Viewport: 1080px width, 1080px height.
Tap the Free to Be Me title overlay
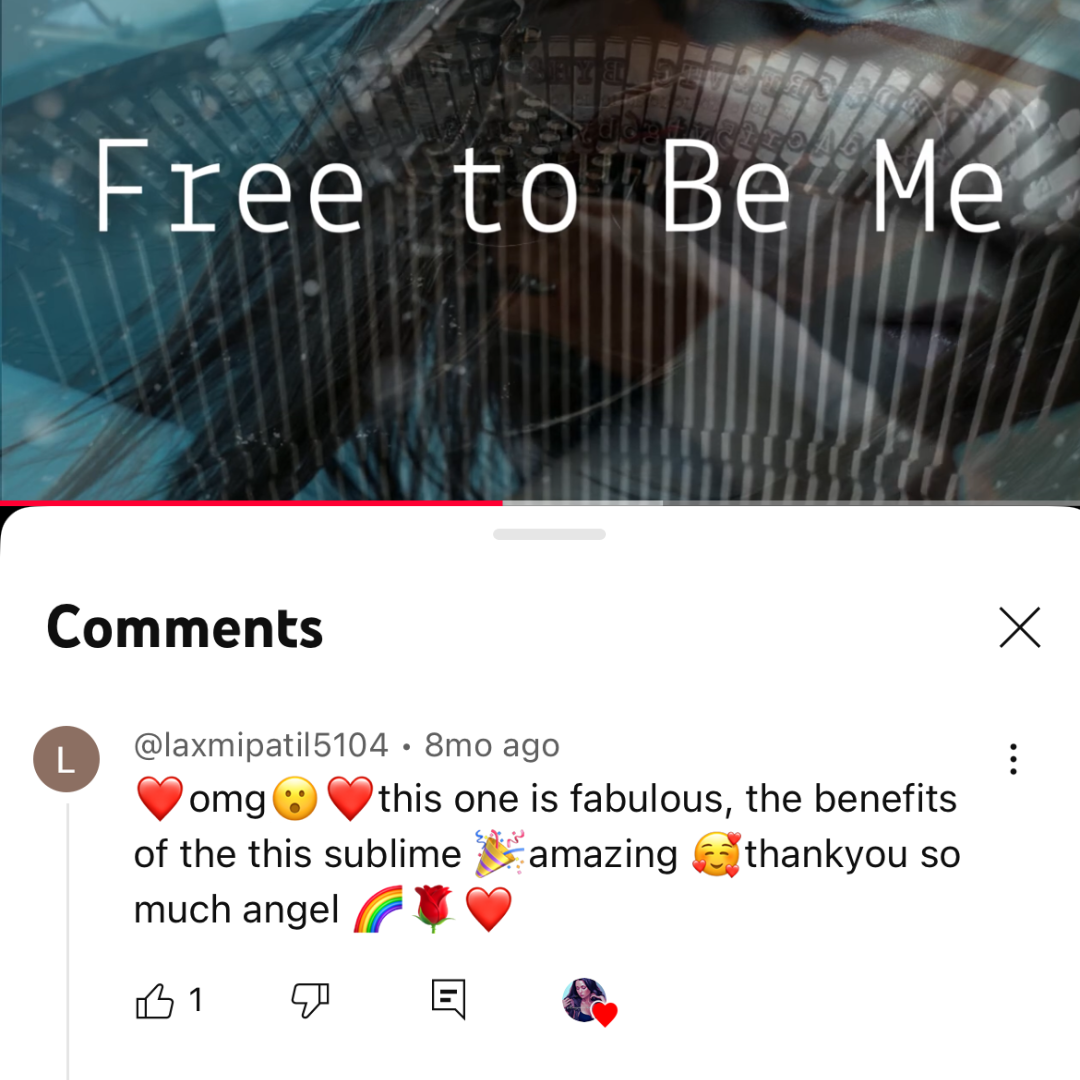pyautogui.click(x=549, y=185)
